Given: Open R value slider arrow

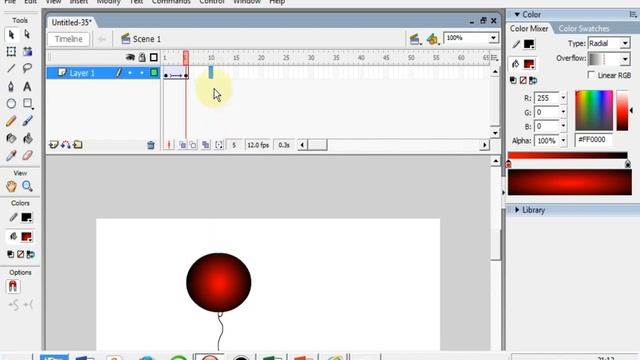Looking at the screenshot, I should (x=563, y=98).
